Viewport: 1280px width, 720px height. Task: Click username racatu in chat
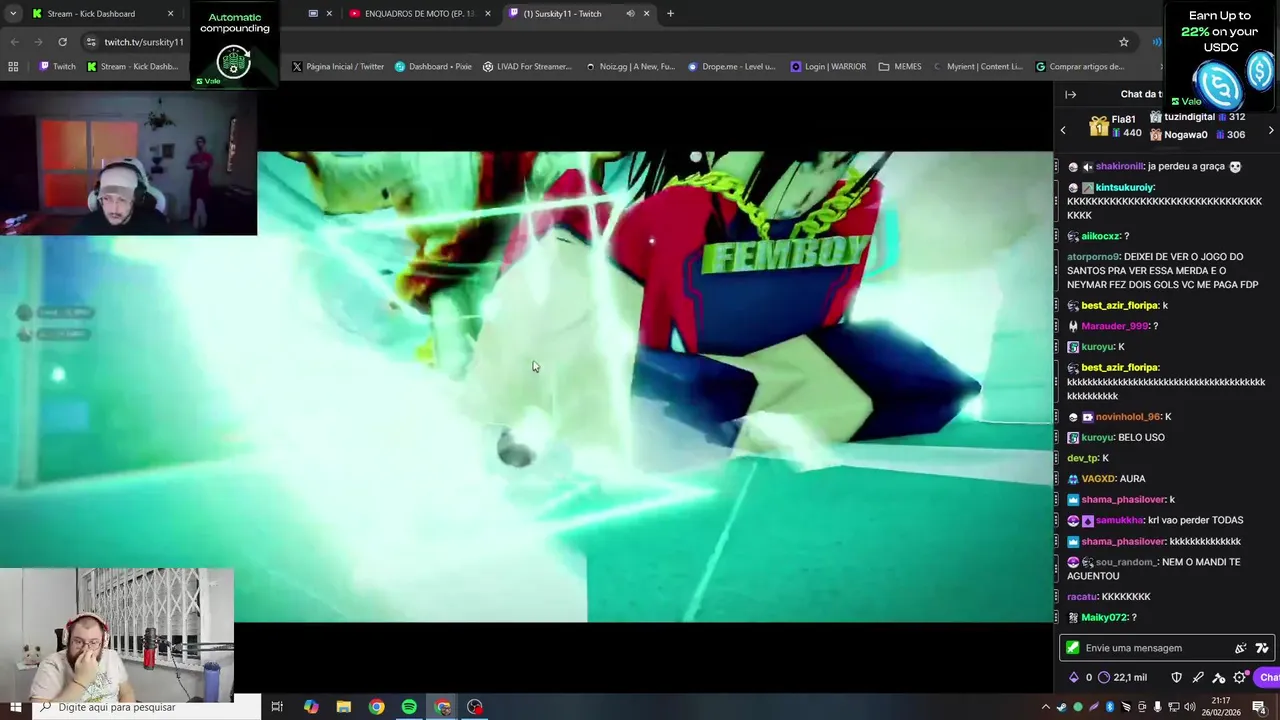[x=1081, y=597]
